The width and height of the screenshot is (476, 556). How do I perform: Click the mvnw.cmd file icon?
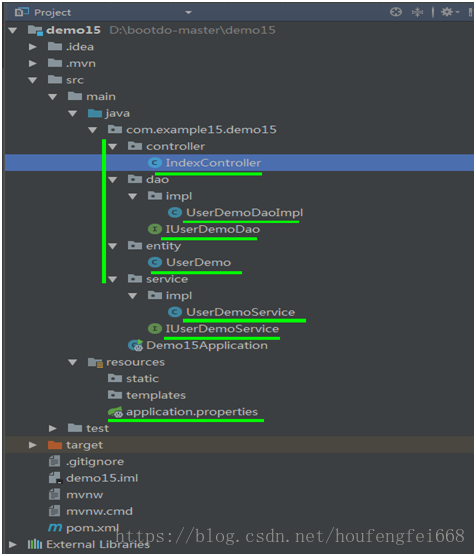[x=55, y=511]
